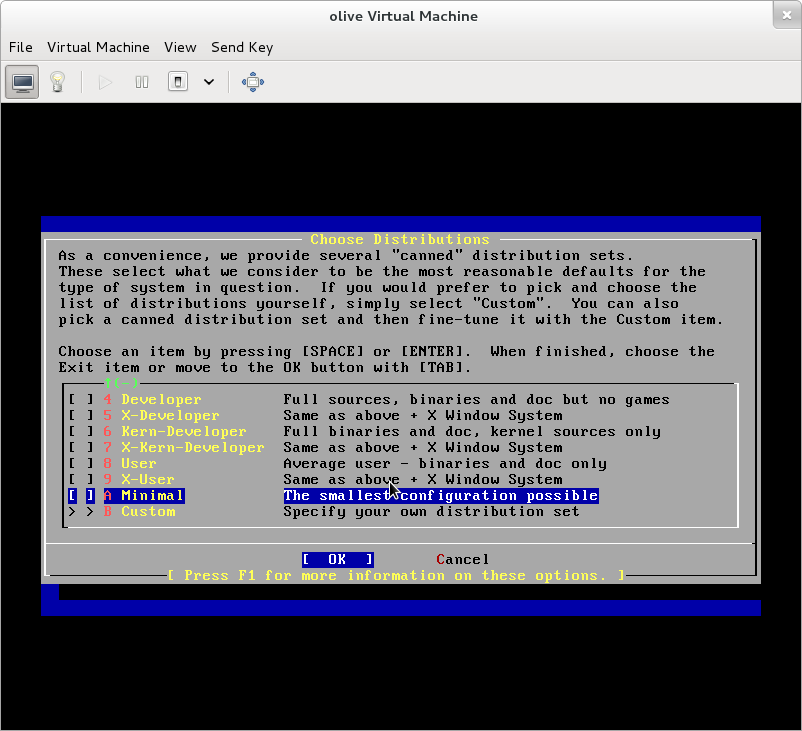
Task: Expand the shutdown options dropdown arrow
Action: pyautogui.click(x=209, y=82)
